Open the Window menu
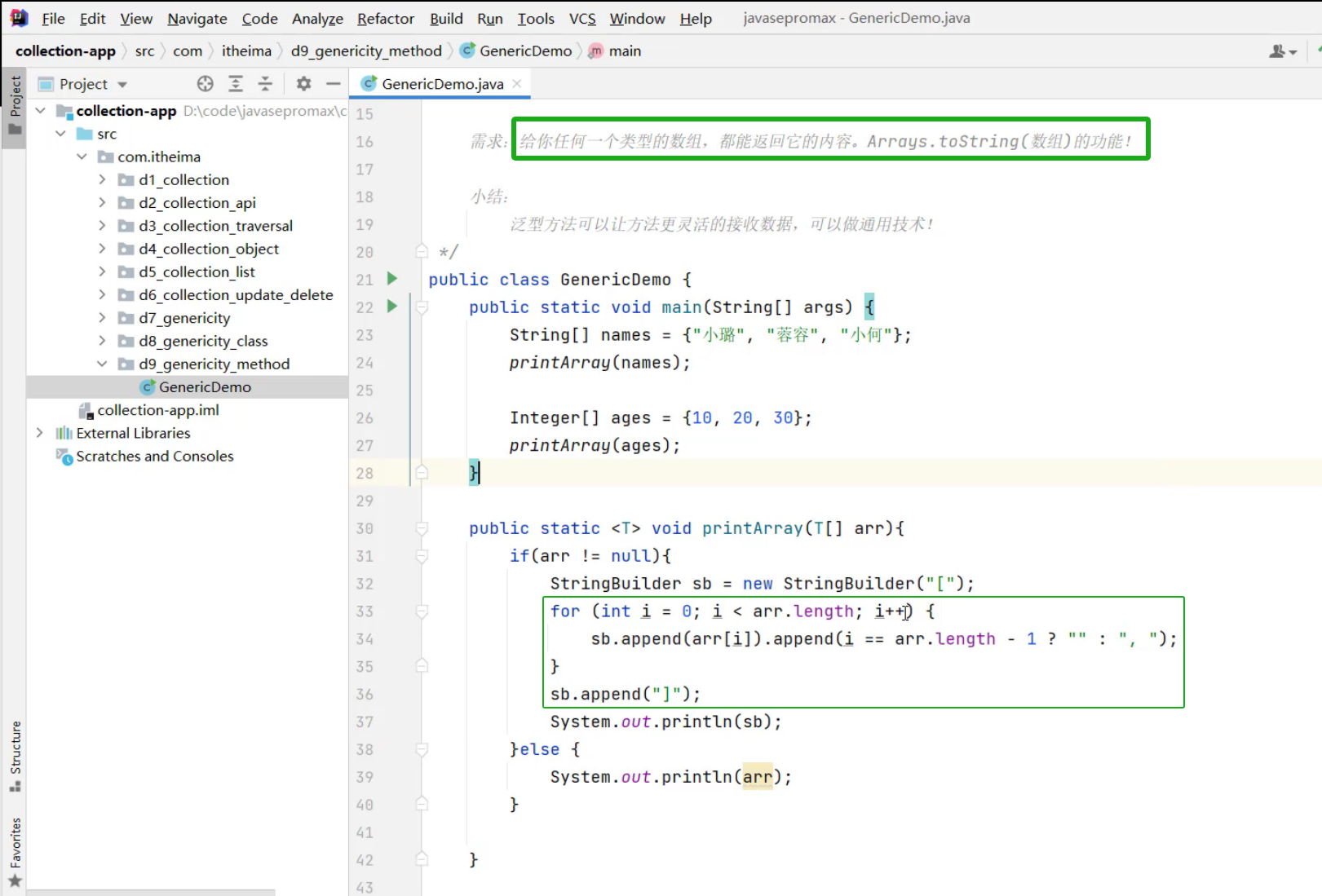The height and width of the screenshot is (896, 1322). coord(637,19)
